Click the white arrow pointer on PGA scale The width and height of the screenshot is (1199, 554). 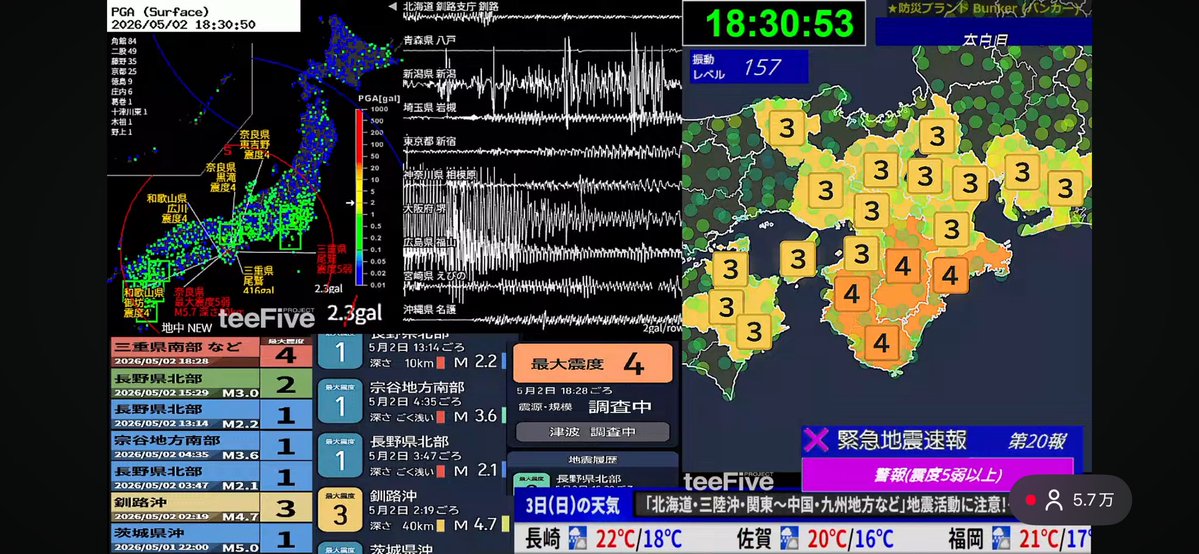[x=349, y=203]
